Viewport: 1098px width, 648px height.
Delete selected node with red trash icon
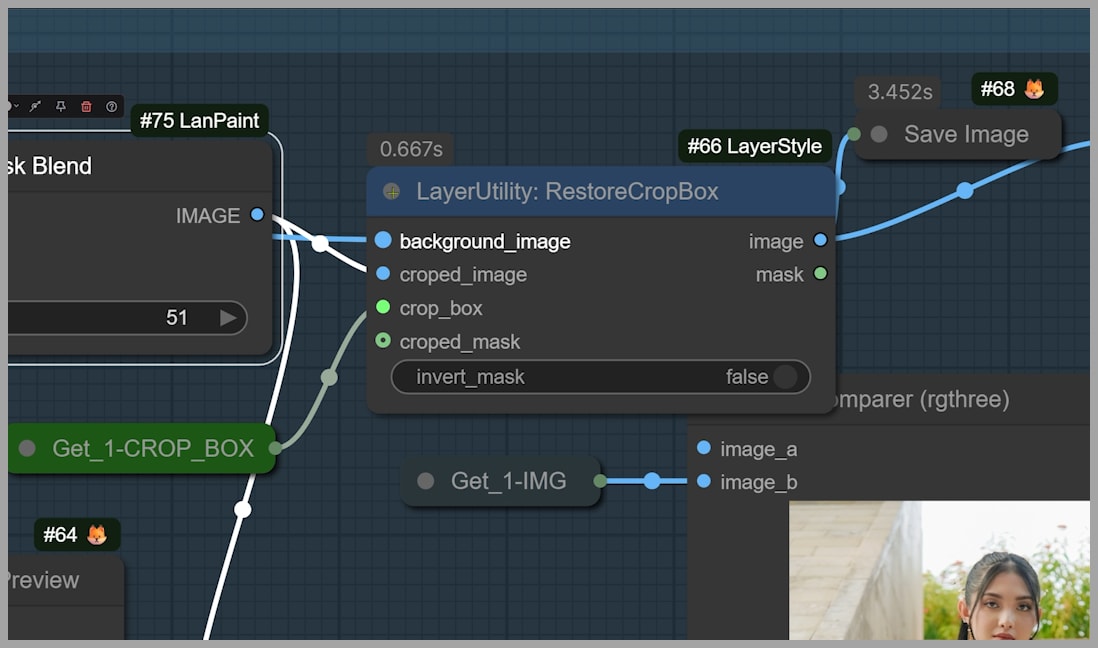86,106
